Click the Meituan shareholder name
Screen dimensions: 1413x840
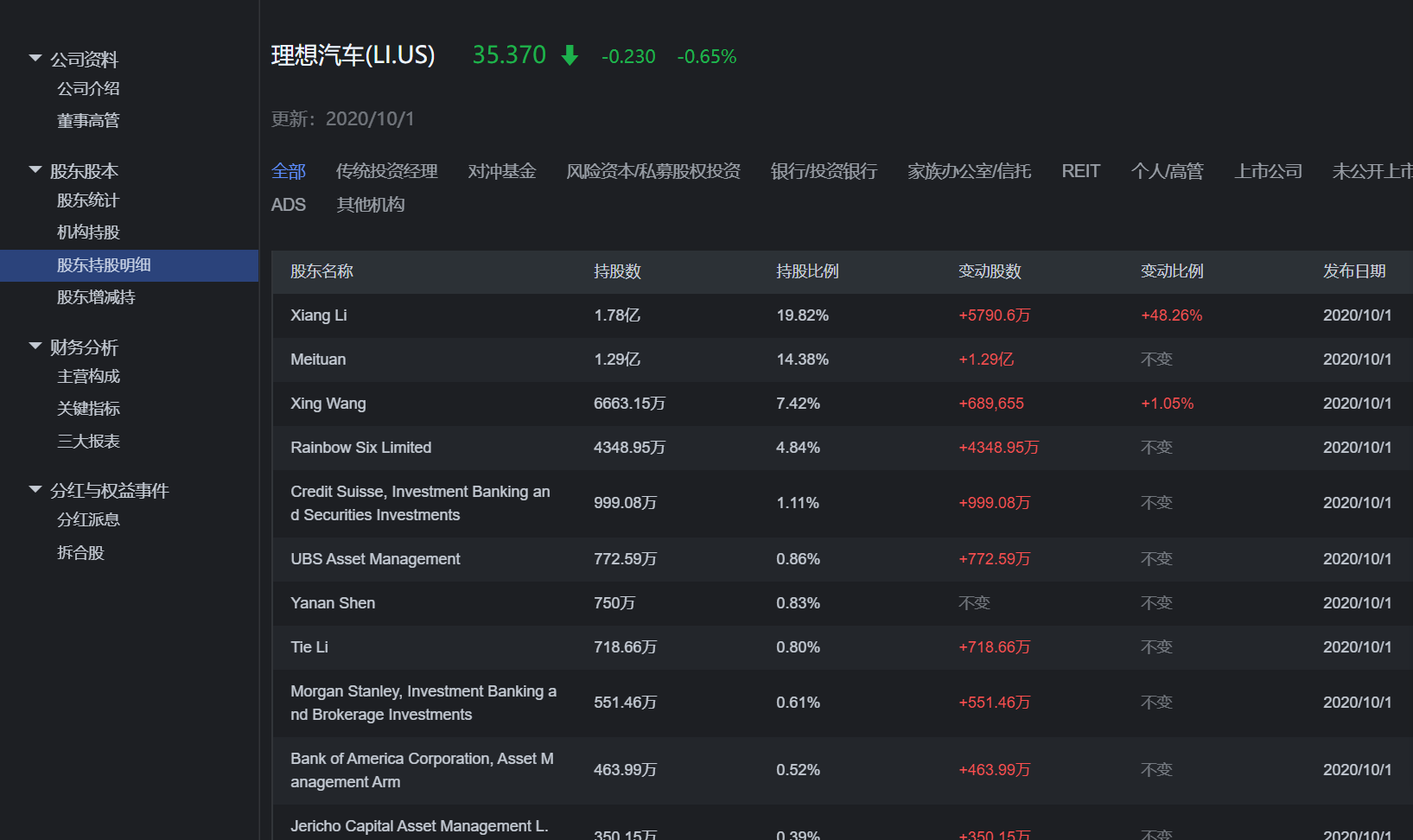click(x=318, y=360)
